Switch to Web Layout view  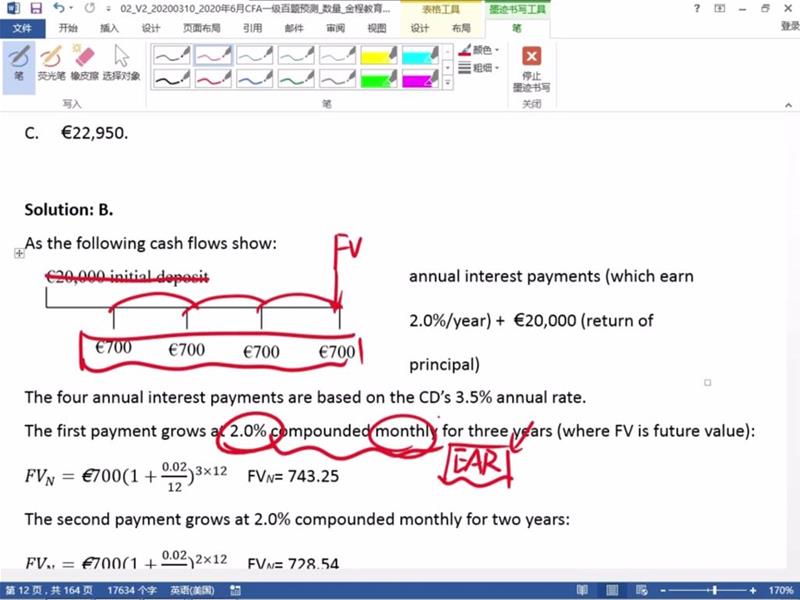click(641, 590)
